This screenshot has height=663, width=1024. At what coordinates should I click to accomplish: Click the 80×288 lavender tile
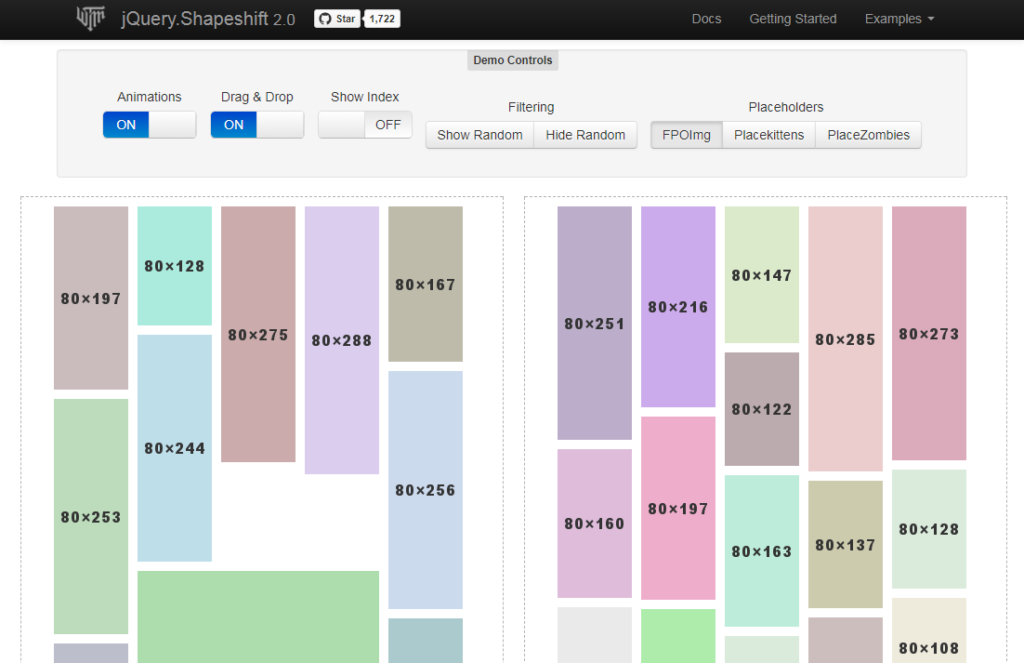[x=341, y=340]
